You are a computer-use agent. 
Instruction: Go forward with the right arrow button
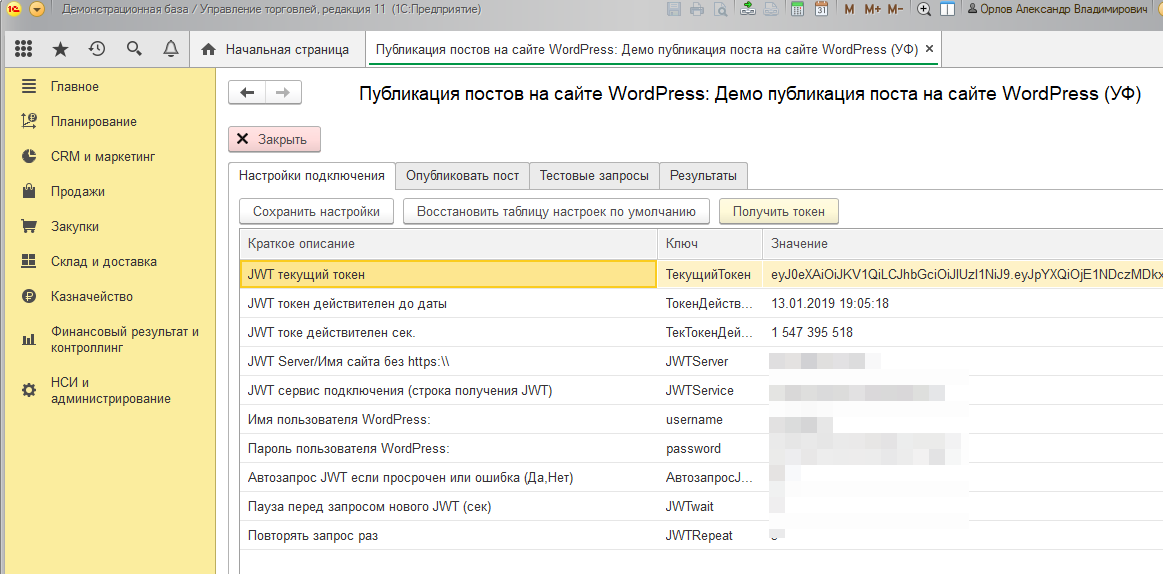pos(283,93)
